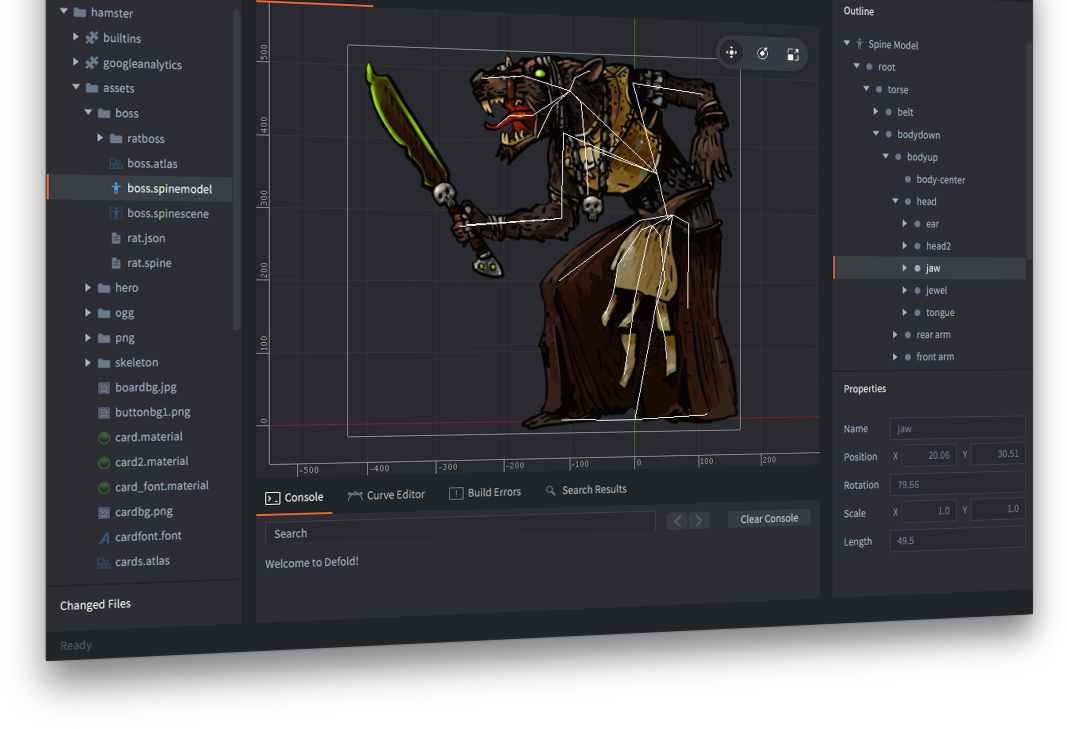1067x729 pixels.
Task: Click the boss.atlas file icon
Action: coord(116,163)
